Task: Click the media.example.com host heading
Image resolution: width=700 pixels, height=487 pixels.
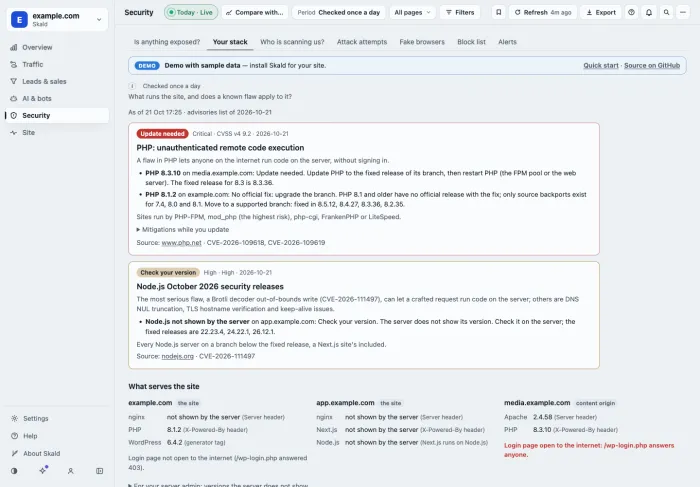Action: pyautogui.click(x=537, y=403)
